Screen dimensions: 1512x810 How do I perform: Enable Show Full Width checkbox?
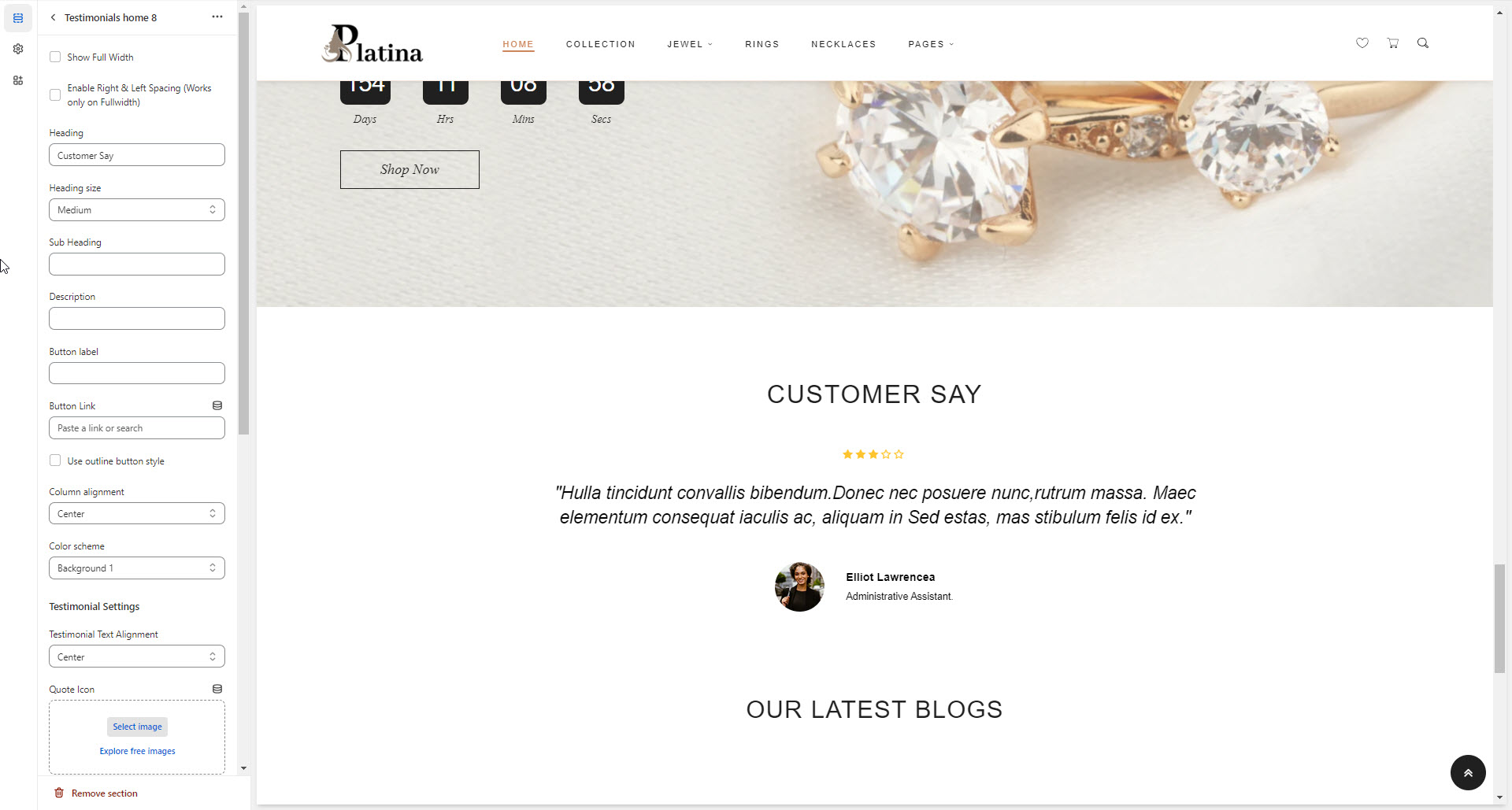click(x=55, y=57)
